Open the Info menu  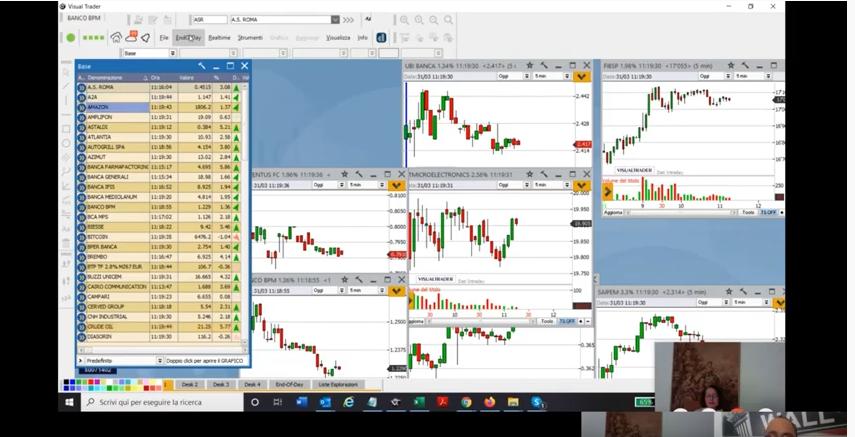coord(362,38)
